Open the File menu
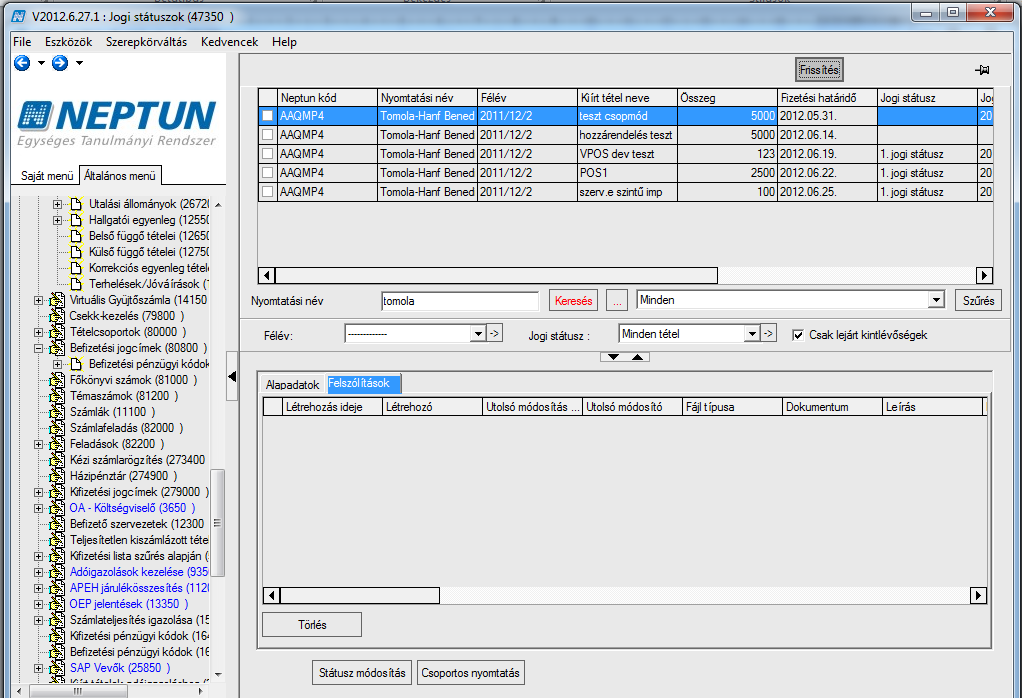This screenshot has height=698, width=1022. [22, 42]
